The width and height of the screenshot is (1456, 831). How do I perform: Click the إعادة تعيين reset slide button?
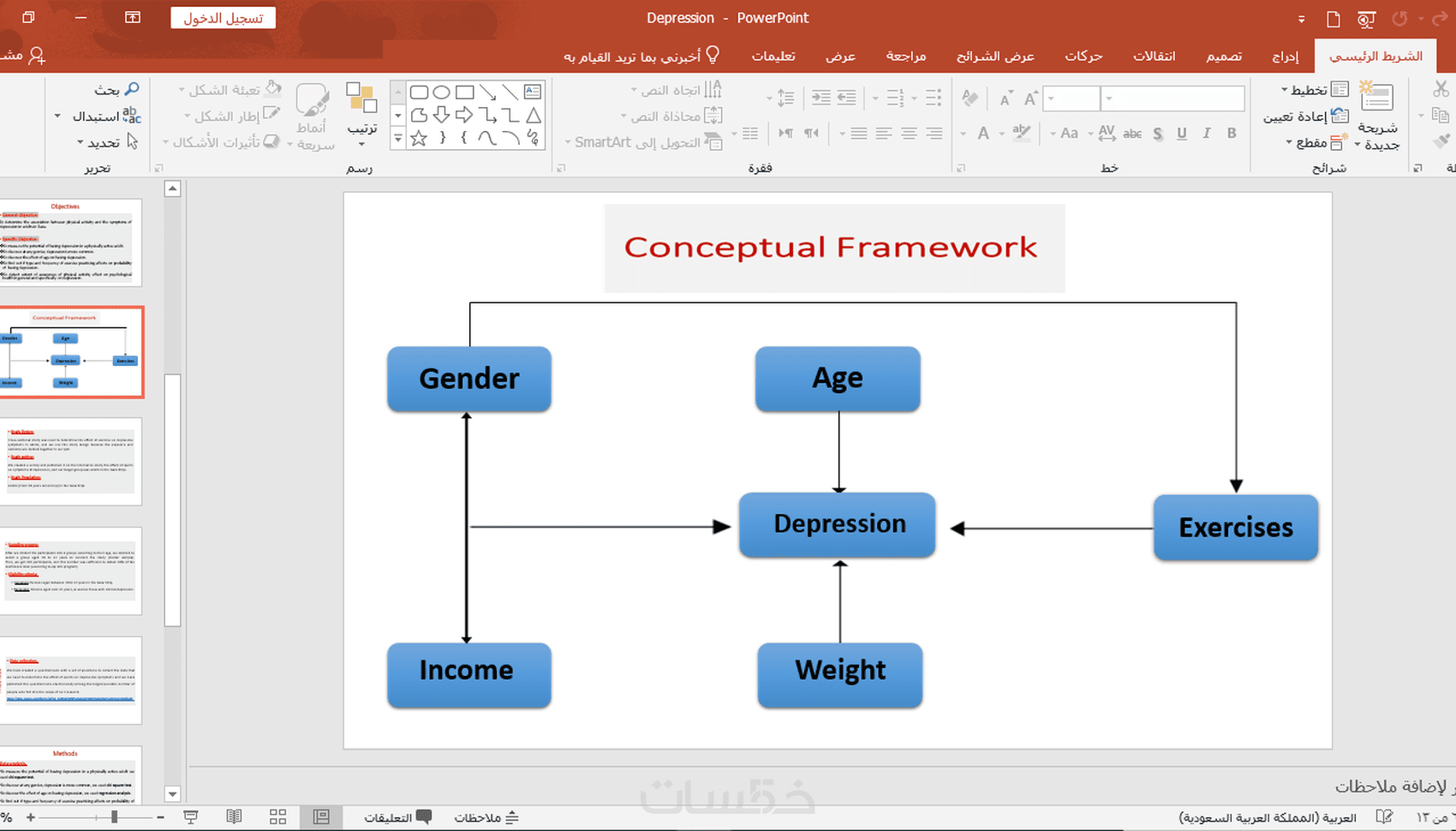(1306, 117)
